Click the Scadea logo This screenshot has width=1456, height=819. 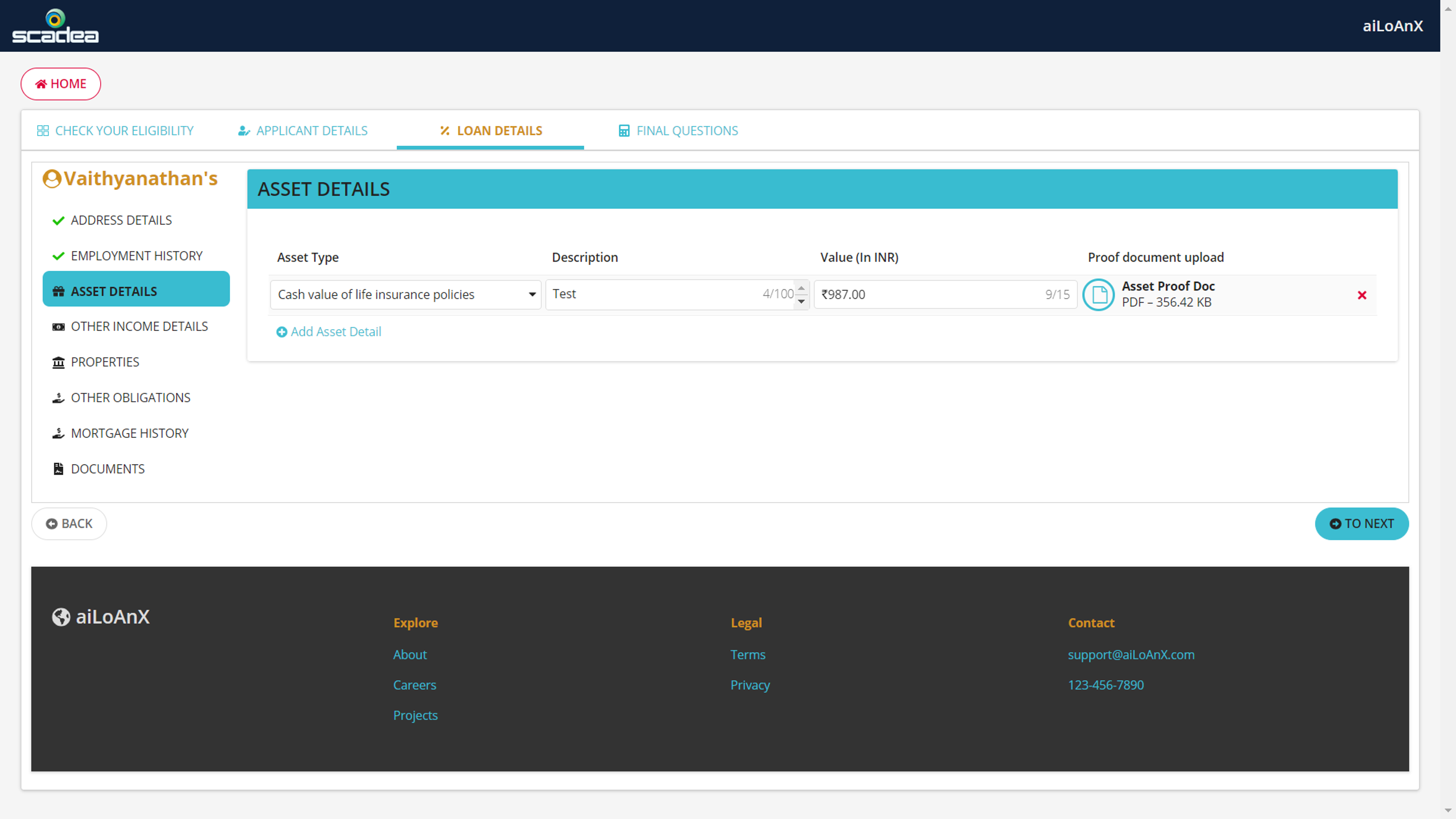click(x=55, y=26)
